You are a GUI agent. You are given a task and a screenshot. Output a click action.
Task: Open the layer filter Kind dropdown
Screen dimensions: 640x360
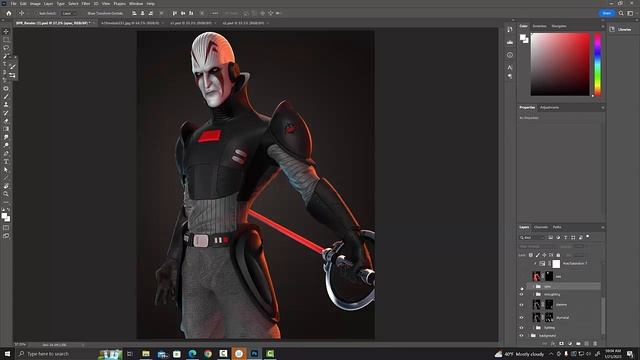(x=532, y=238)
